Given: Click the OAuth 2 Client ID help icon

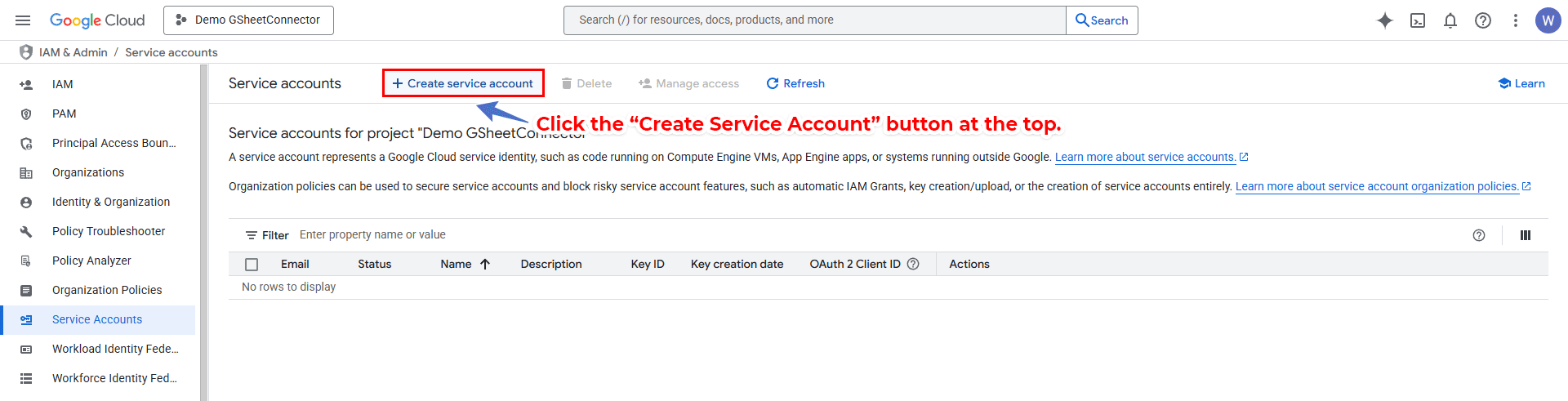Looking at the screenshot, I should pyautogui.click(x=913, y=264).
